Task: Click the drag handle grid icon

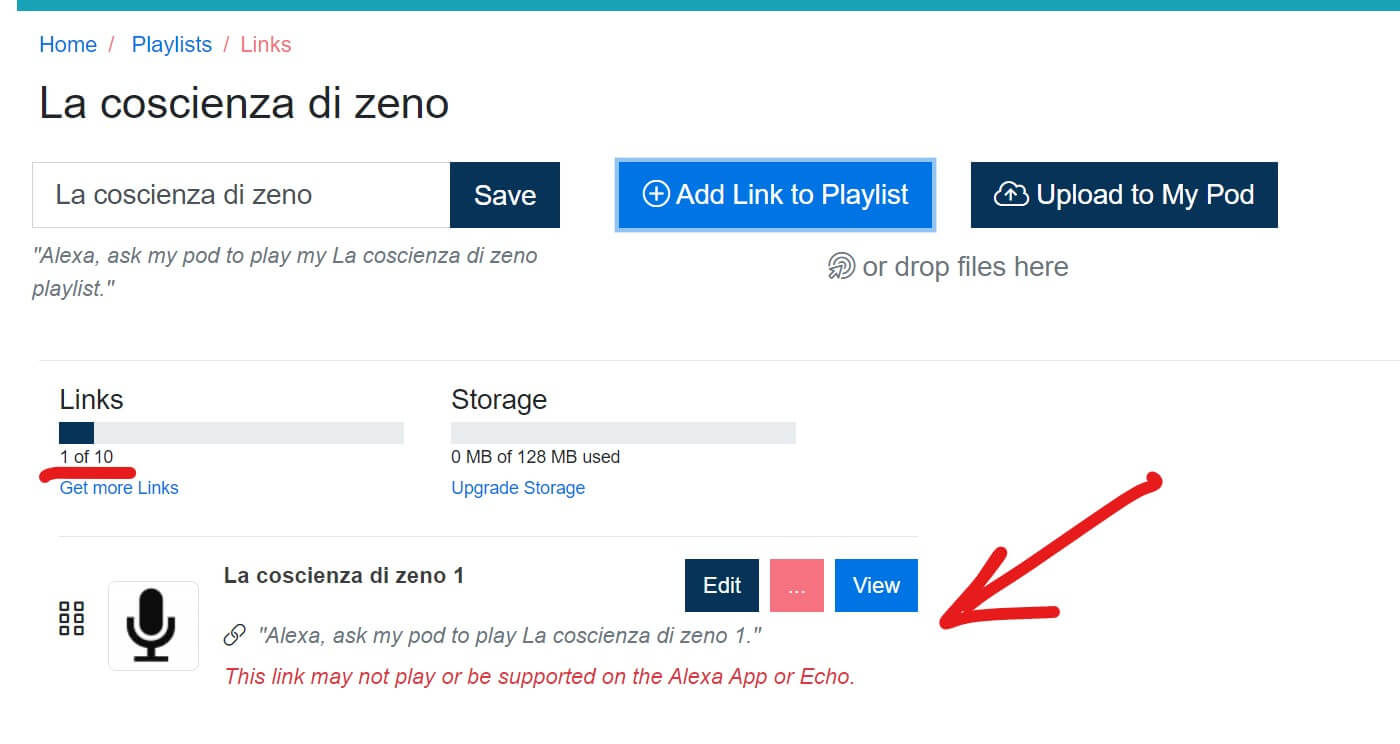Action: (x=72, y=619)
